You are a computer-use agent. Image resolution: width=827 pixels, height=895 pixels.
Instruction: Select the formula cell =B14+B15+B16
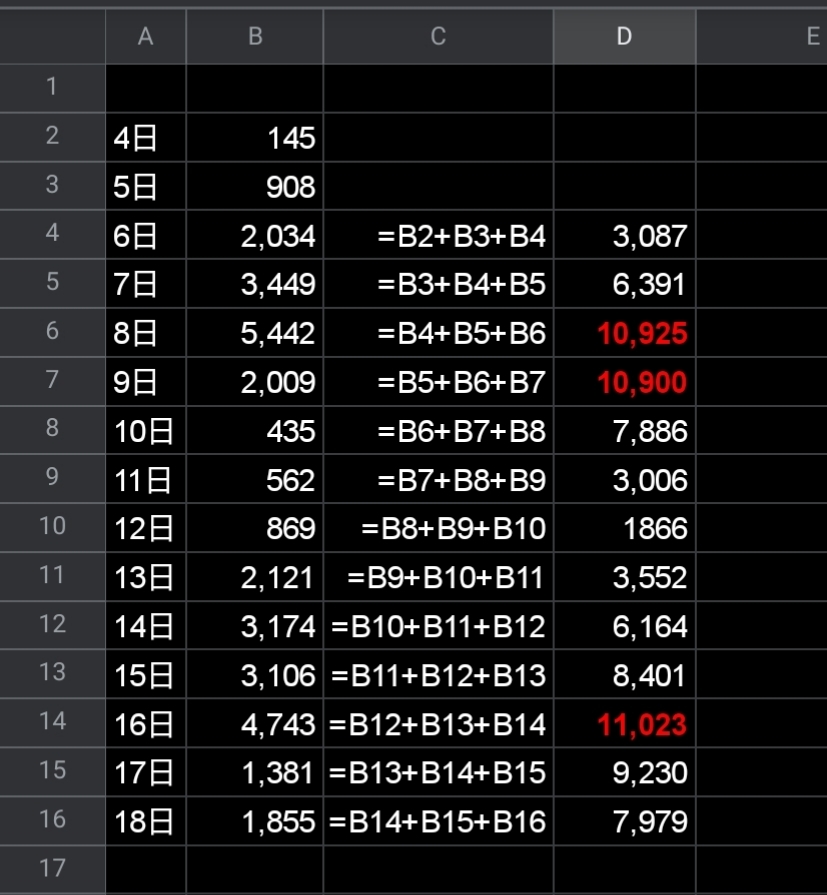(438, 822)
